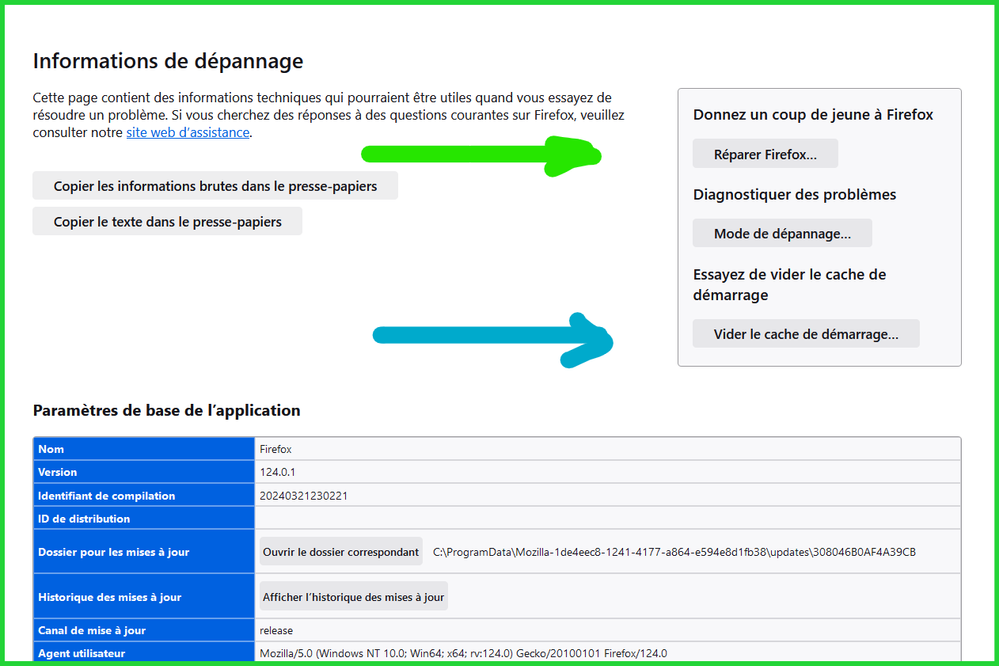The height and width of the screenshot is (666, 999).
Task: Click the Paramètres de base de l'application heading
Action: coord(167,410)
